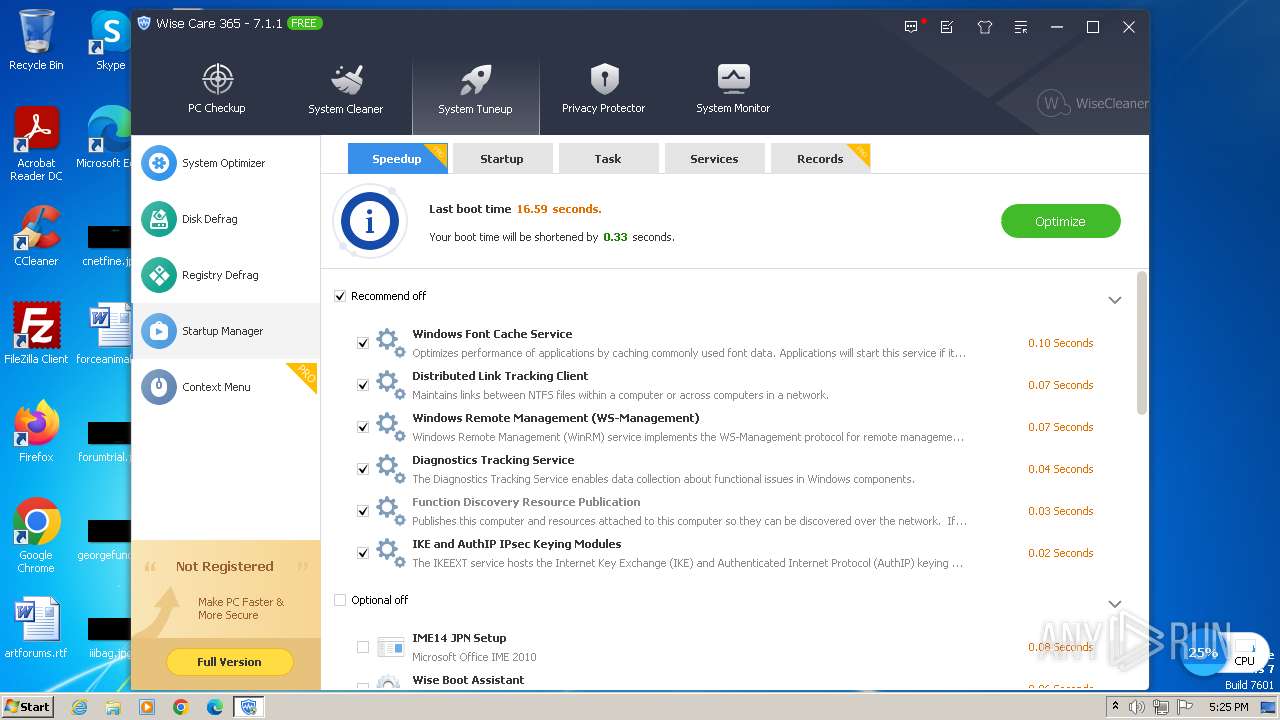Select Startup Manager in sidebar

225,331
